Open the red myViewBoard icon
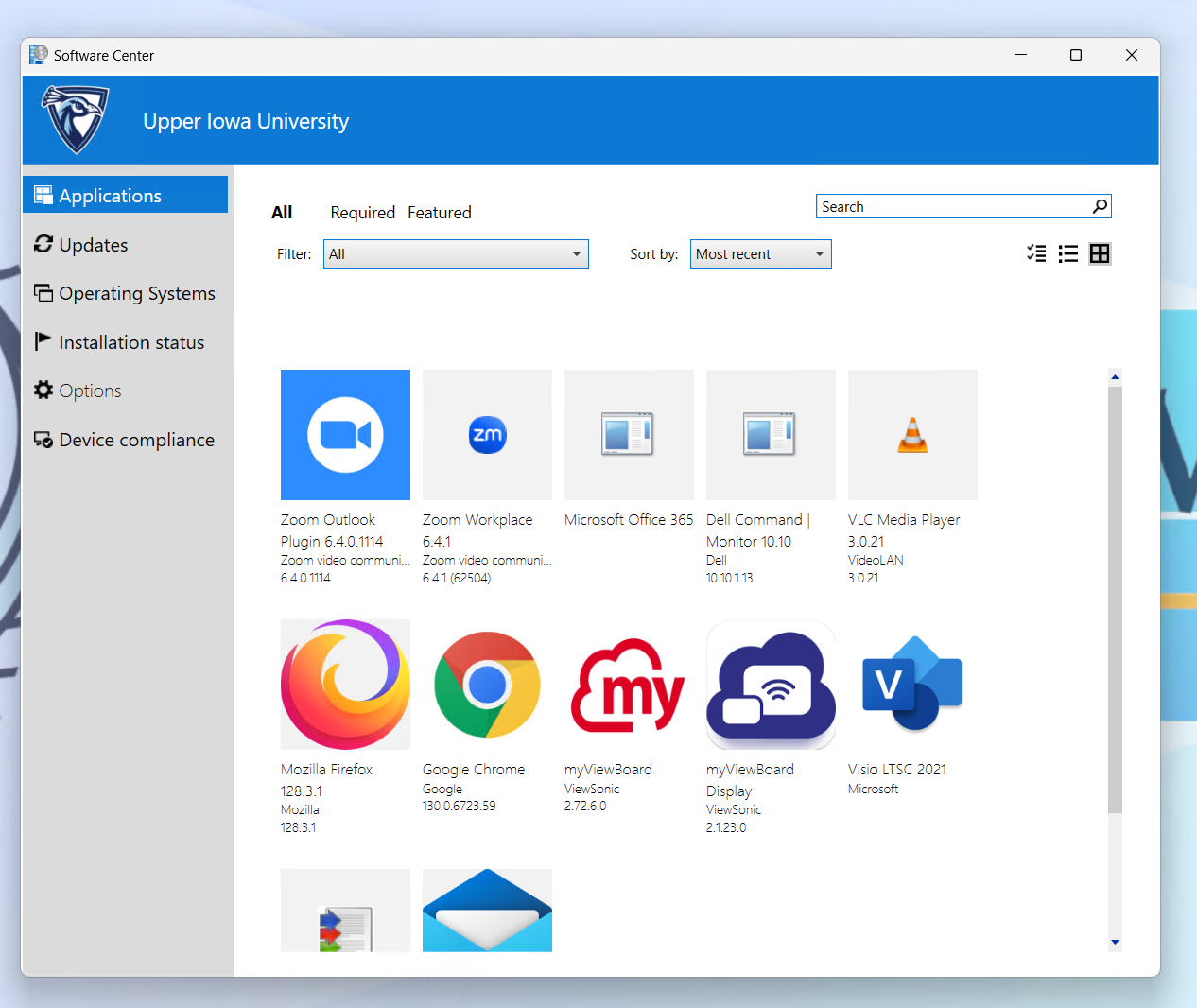Screen dimensions: 1197x1008 tap(629, 685)
